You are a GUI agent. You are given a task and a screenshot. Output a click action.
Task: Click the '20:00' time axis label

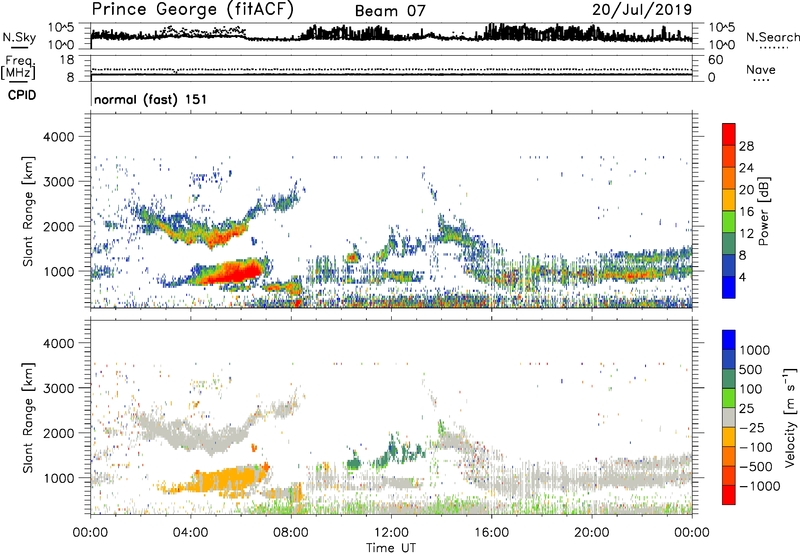pos(591,533)
